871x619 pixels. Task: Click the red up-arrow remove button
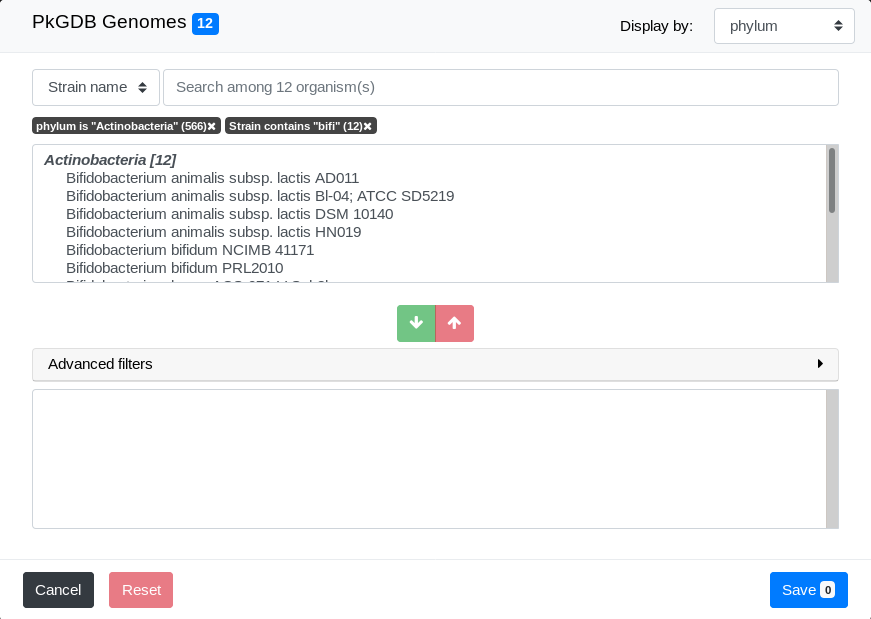click(x=454, y=323)
